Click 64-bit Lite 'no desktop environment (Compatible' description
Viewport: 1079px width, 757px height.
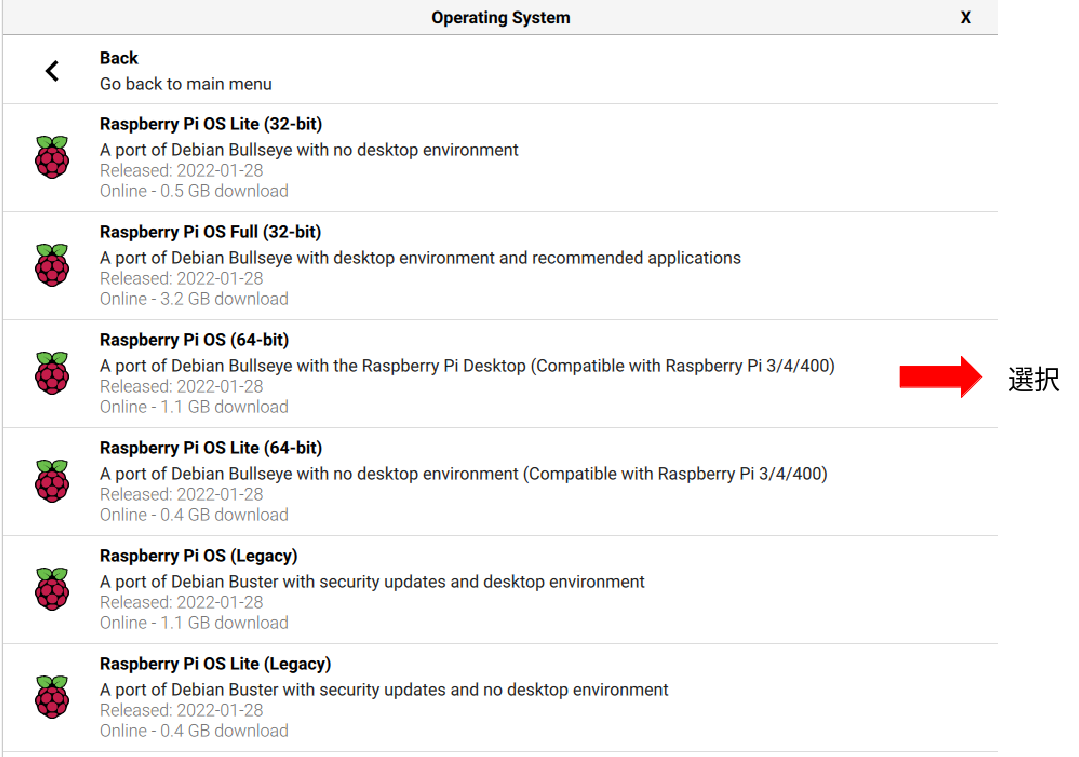464,474
